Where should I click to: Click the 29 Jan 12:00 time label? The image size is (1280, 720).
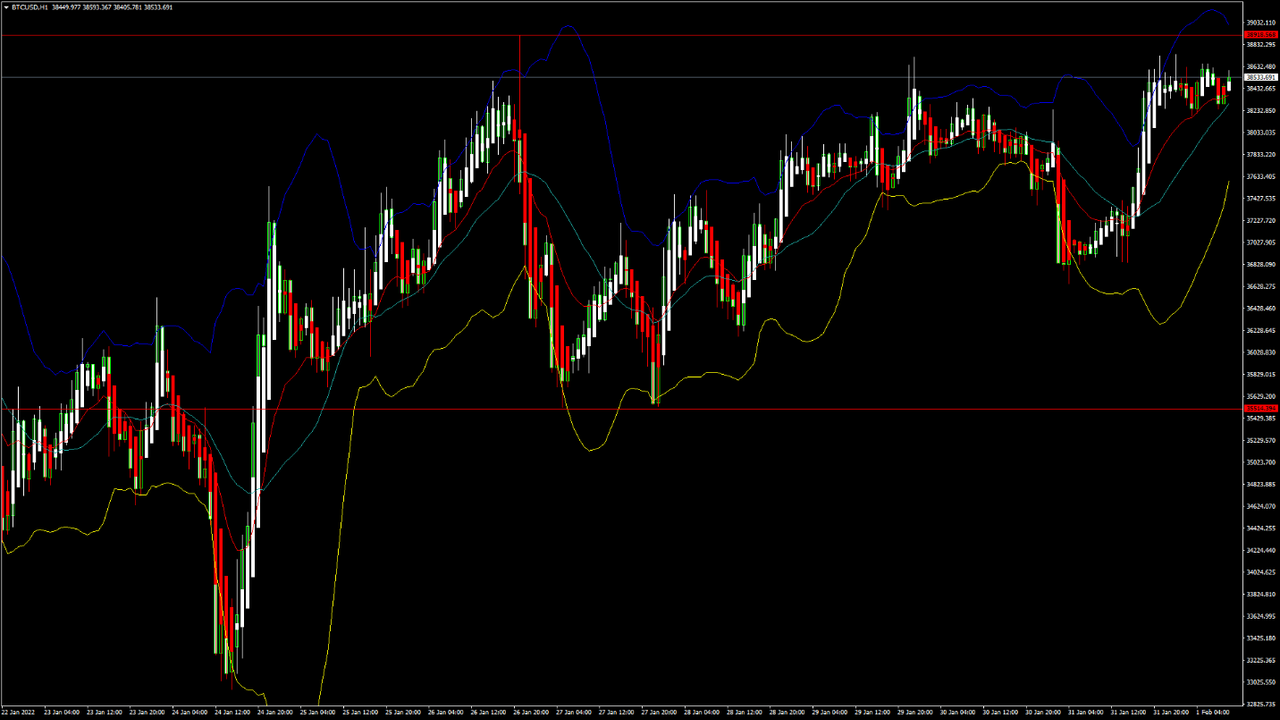click(872, 713)
